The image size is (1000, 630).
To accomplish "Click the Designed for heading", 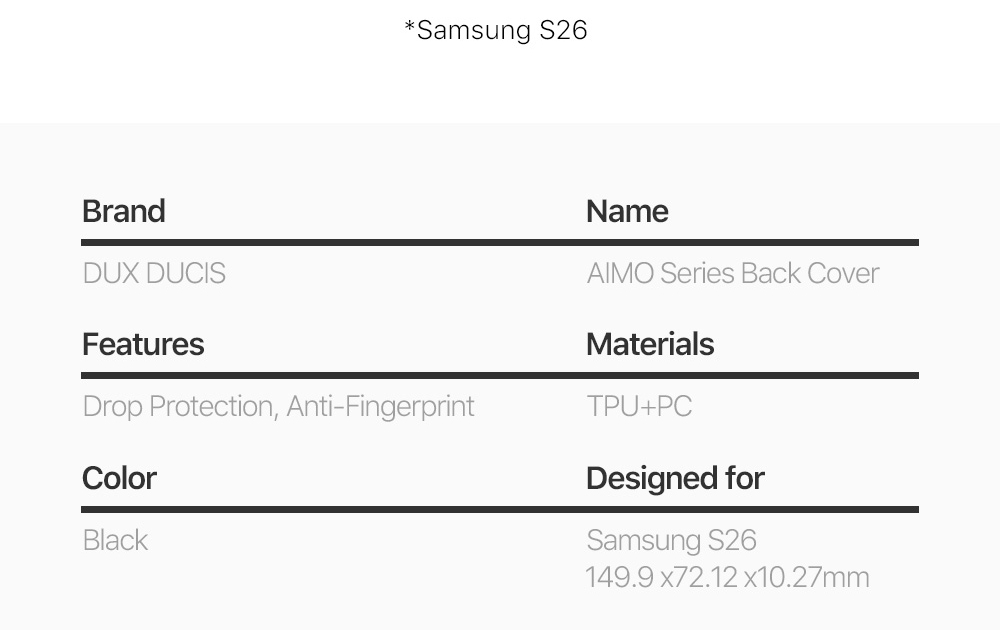I will point(675,478).
